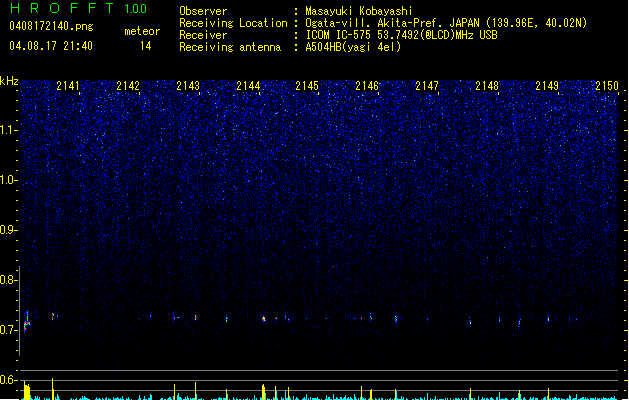Click the 1.0 kHz axis label
629x400 pixels.
pyautogui.click(x=8, y=180)
